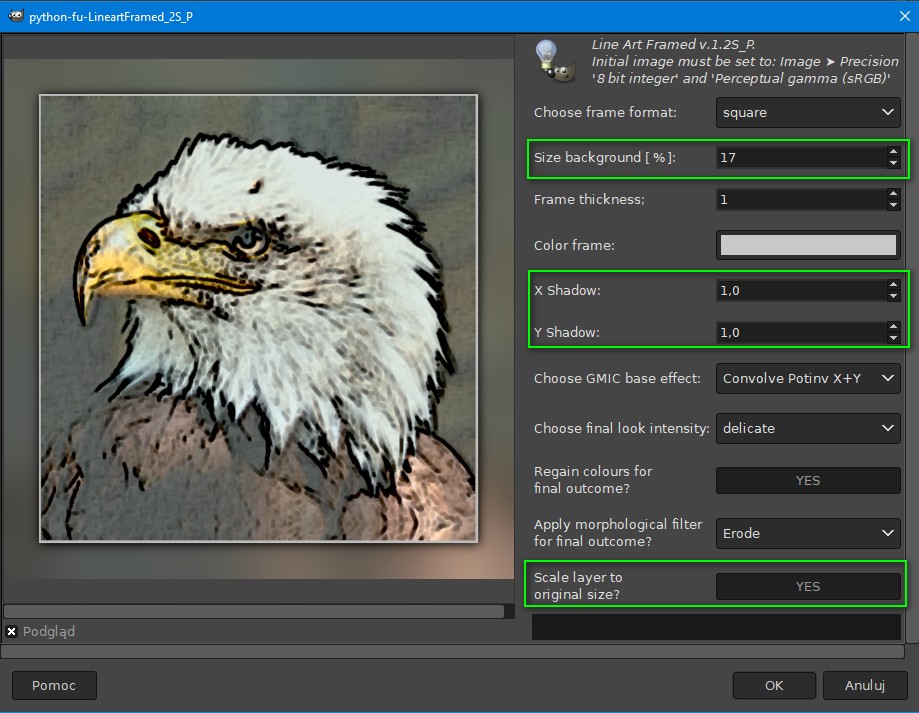The image size is (919, 713).
Task: Decrease Y Shadow with down arrow
Action: [x=893, y=338]
